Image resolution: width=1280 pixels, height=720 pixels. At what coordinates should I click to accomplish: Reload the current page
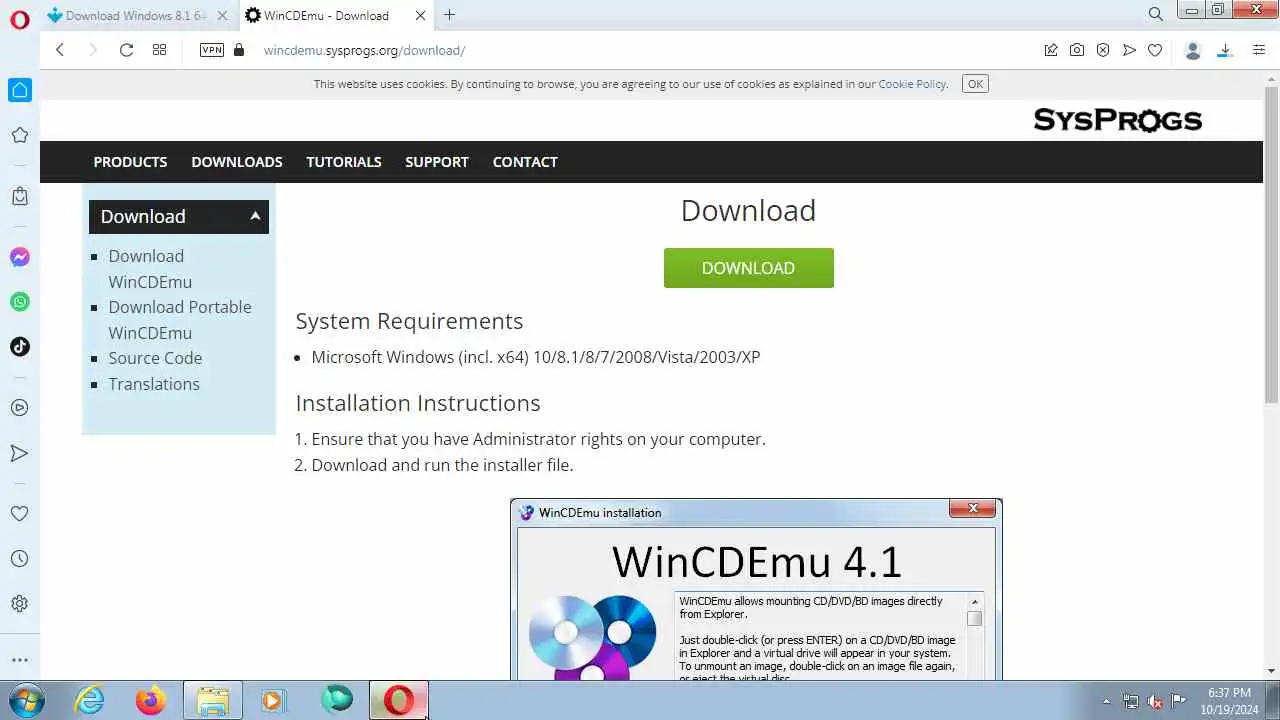click(126, 50)
